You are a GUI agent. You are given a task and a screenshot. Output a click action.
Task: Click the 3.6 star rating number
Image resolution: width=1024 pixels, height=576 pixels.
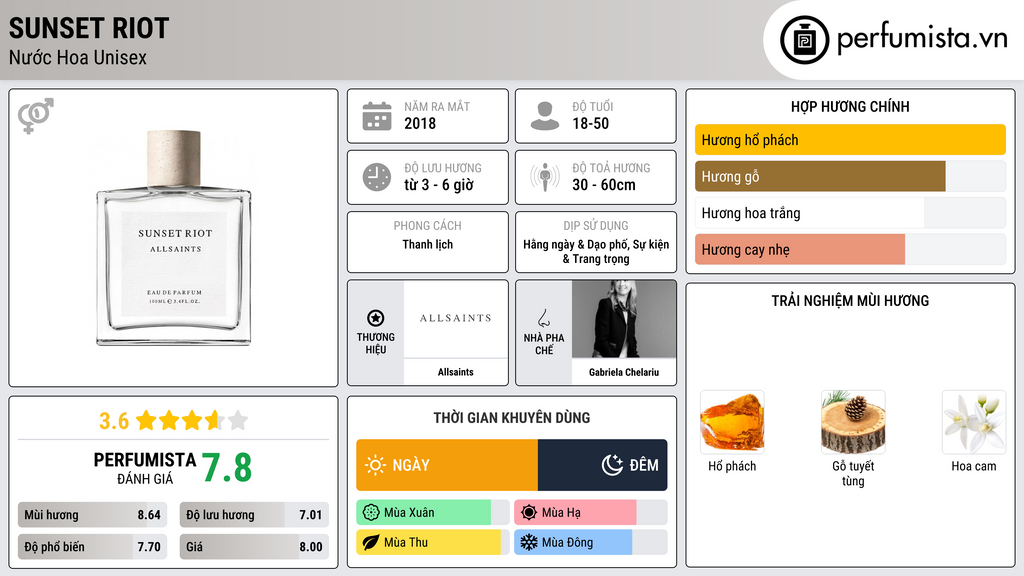coord(114,421)
